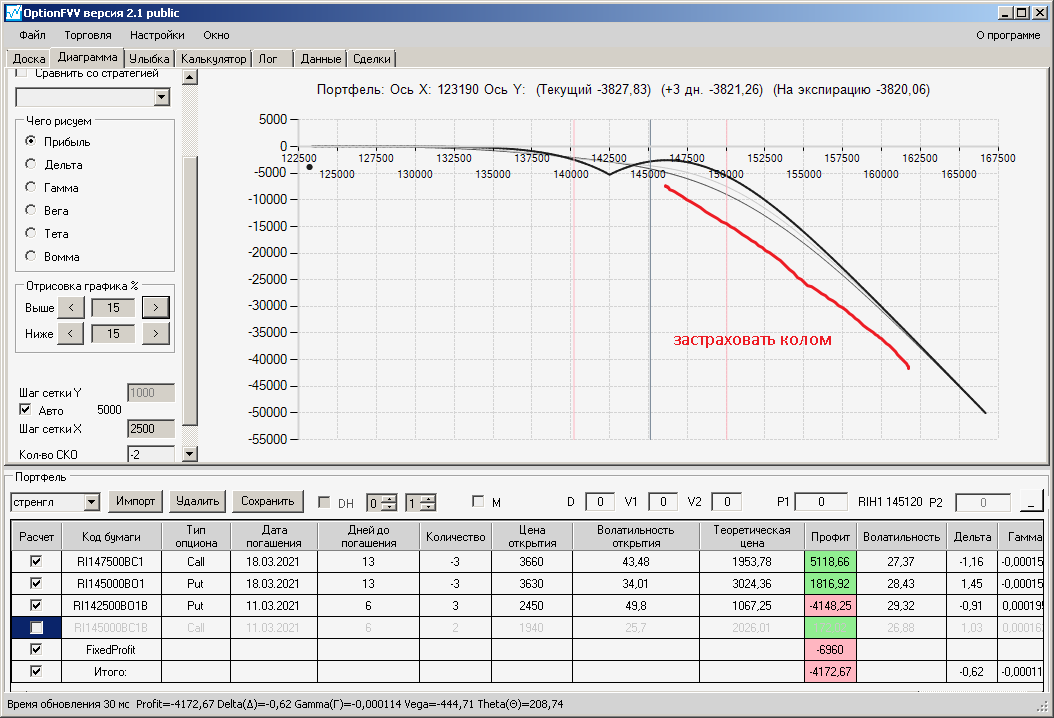Viewport: 1054px width, 718px height.
Task: Toggle the DH checkbox
Action: coord(324,502)
